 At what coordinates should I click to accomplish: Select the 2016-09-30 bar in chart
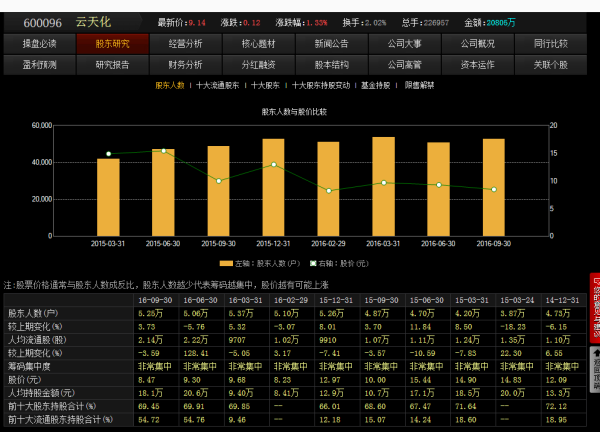pos(494,187)
